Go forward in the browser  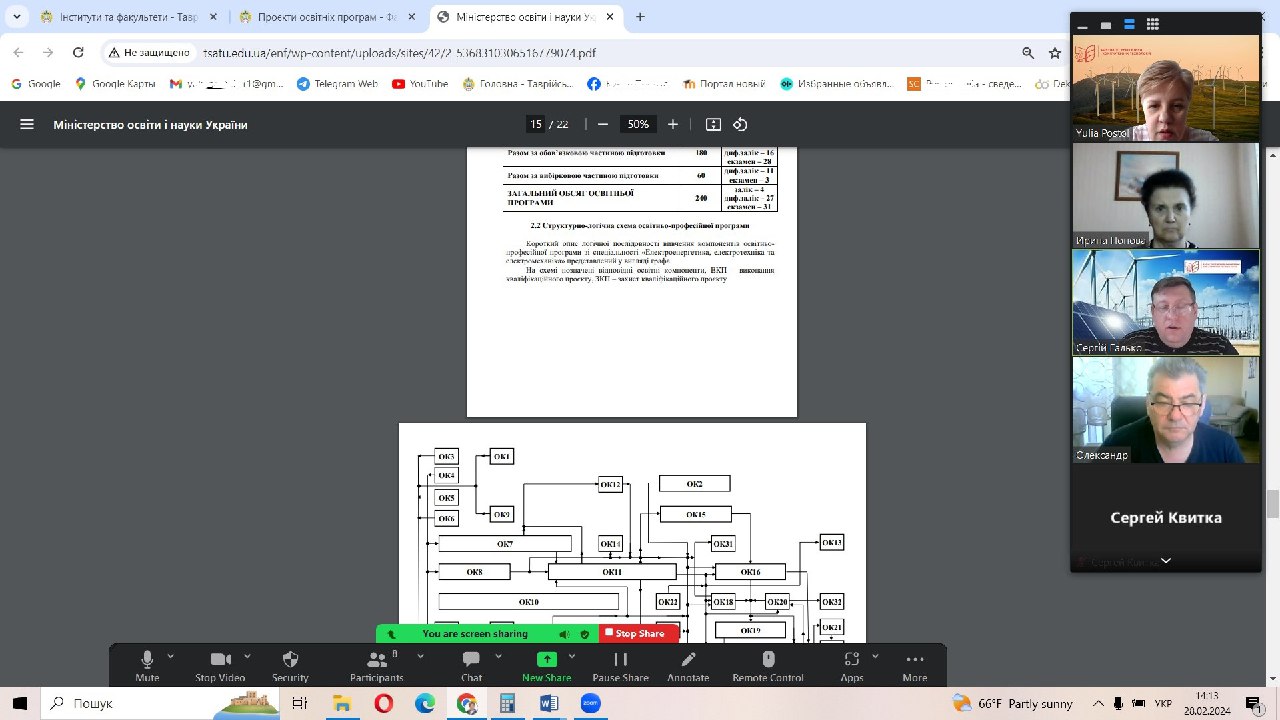pyautogui.click(x=48, y=53)
